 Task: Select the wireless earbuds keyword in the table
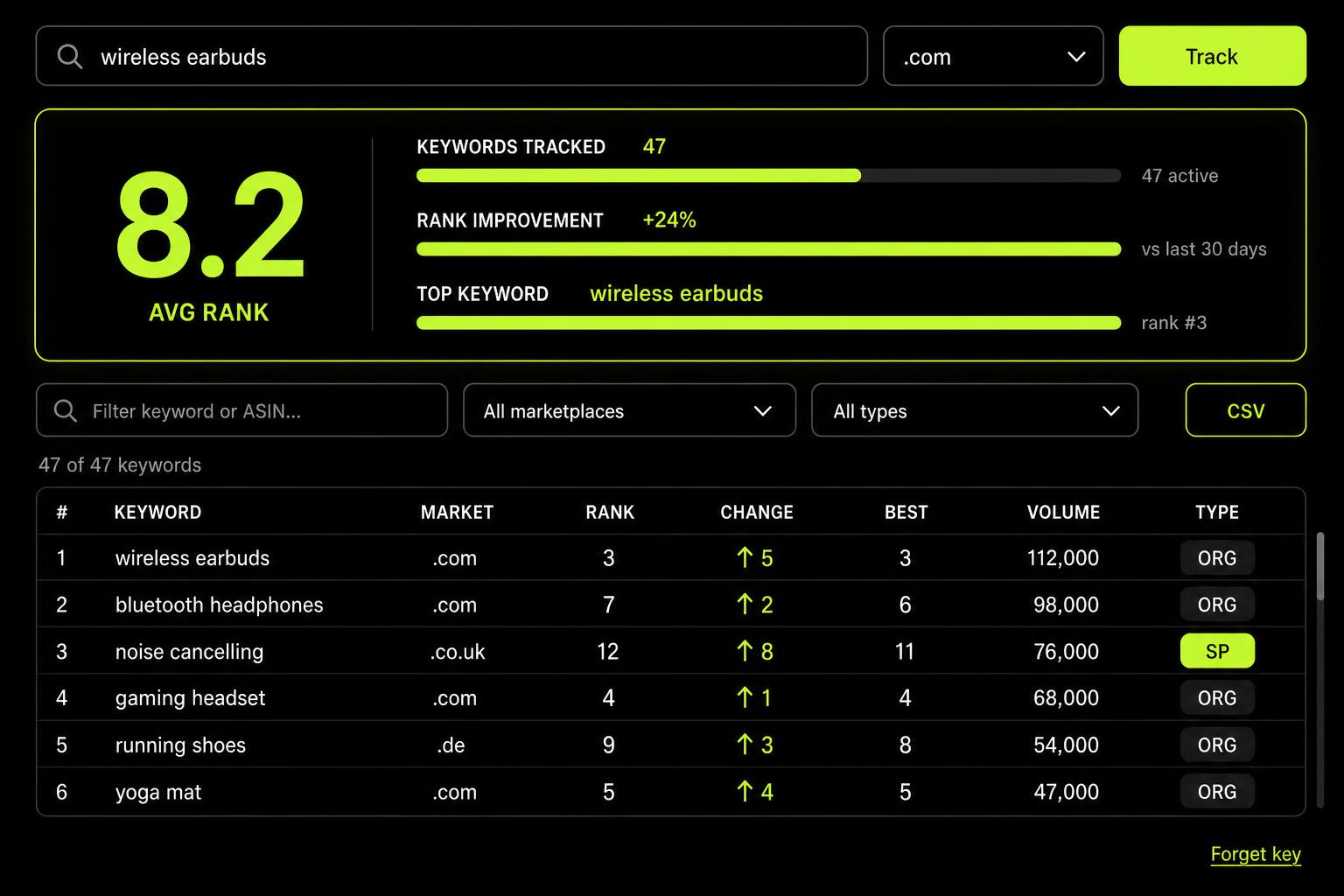pyautogui.click(x=192, y=557)
